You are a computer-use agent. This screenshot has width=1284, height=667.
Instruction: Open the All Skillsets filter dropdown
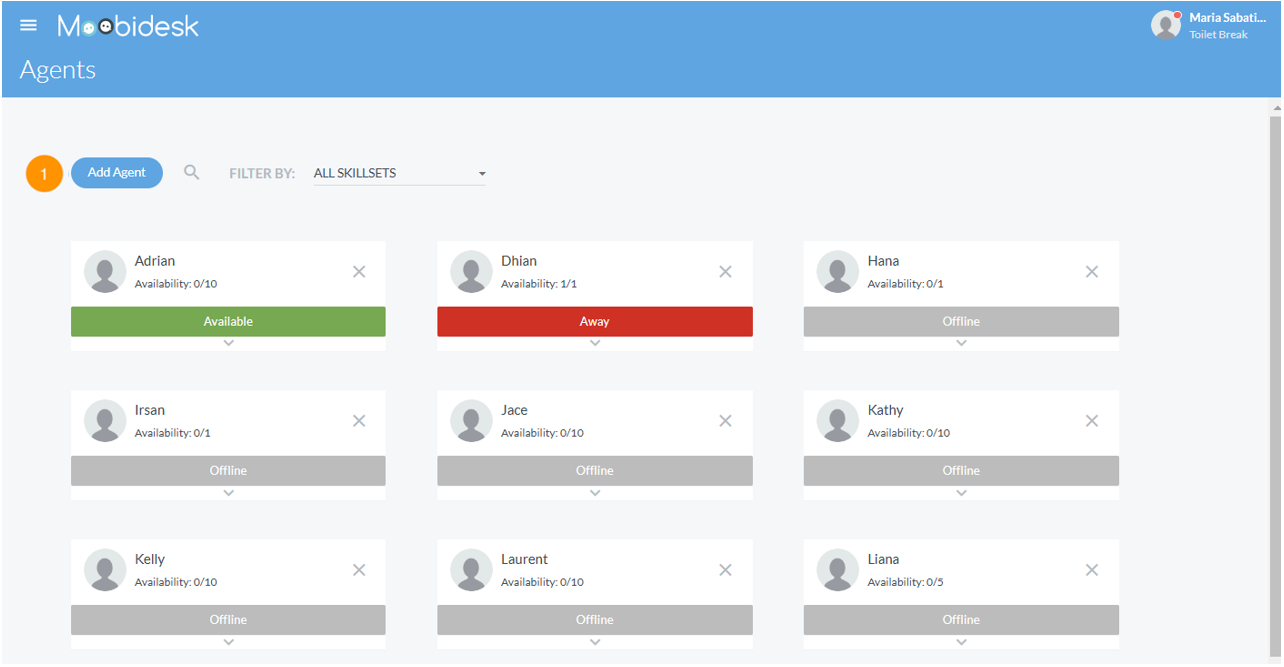(399, 173)
